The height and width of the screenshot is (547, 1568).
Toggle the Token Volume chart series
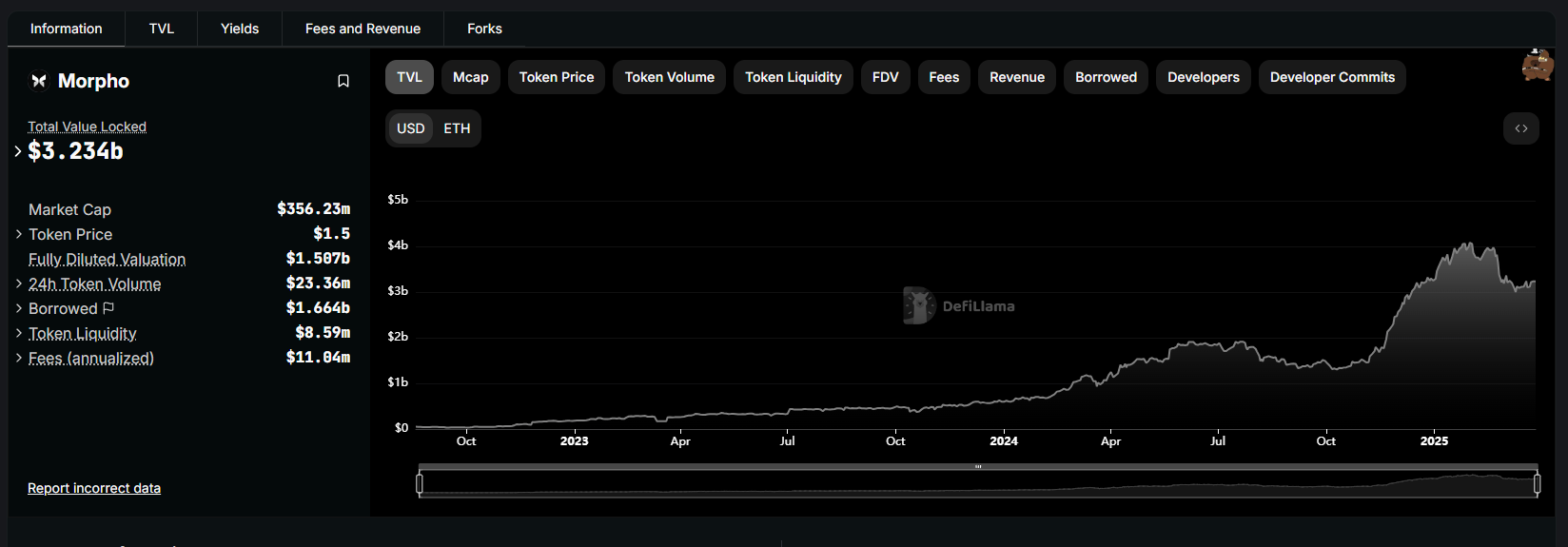tap(670, 77)
